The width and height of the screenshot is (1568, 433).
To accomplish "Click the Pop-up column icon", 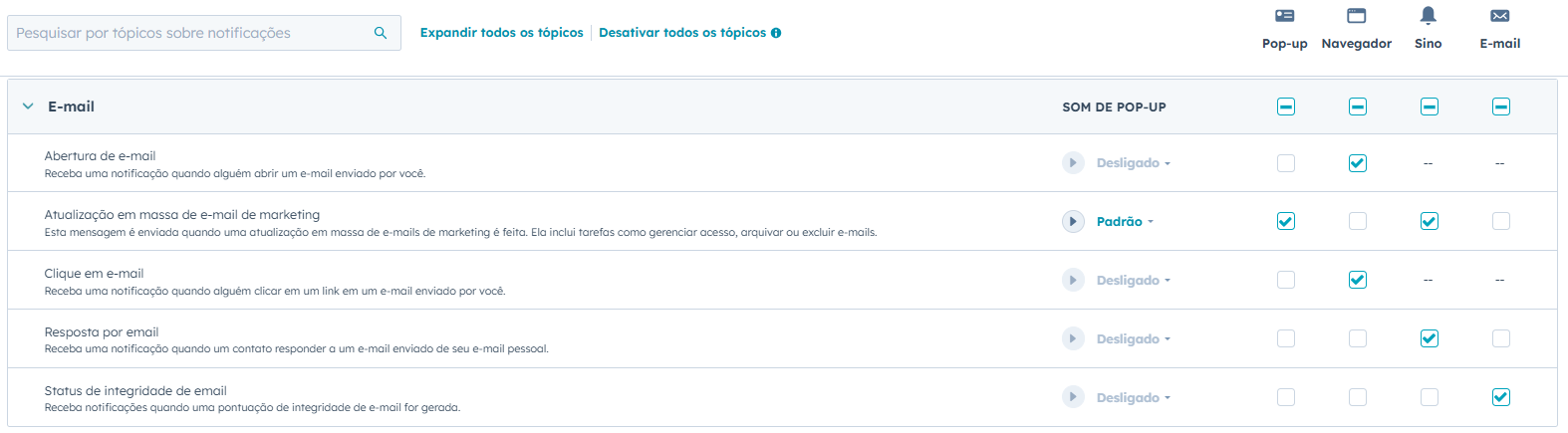I will (x=1285, y=16).
